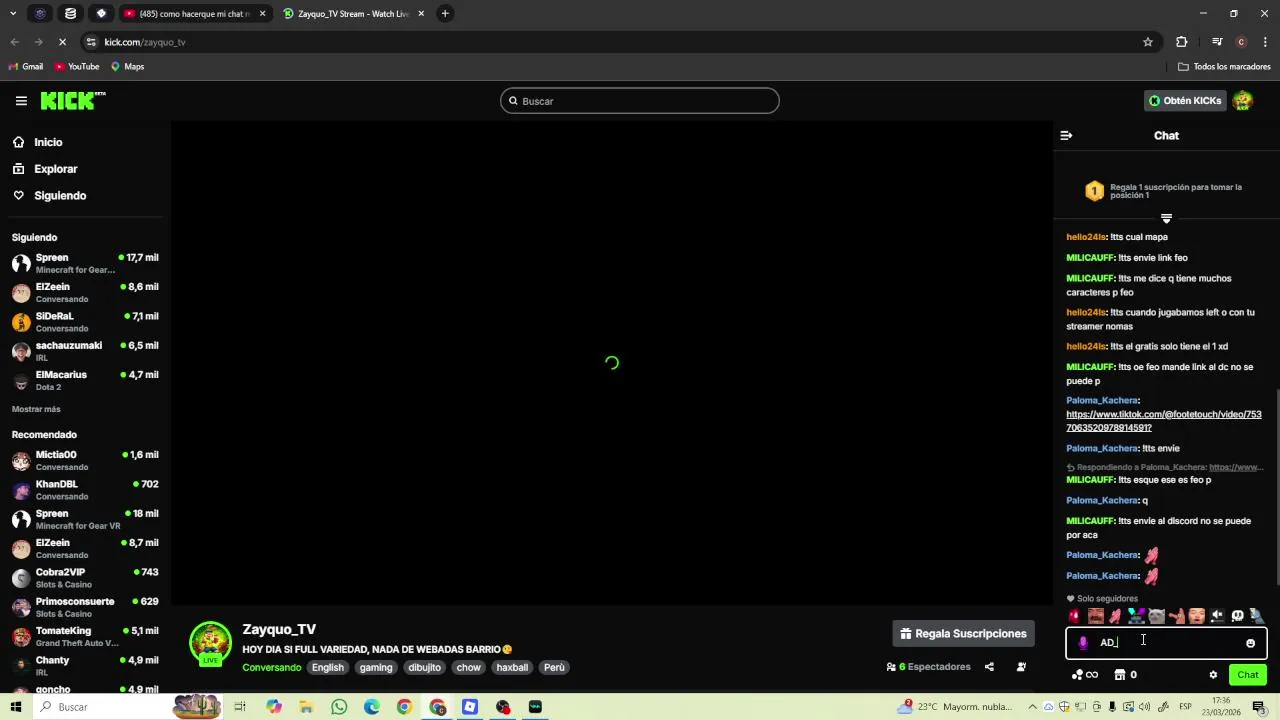The height and width of the screenshot is (720, 1280).
Task: Open ElZeein 8,6 mil followed channel
Action: click(85, 292)
